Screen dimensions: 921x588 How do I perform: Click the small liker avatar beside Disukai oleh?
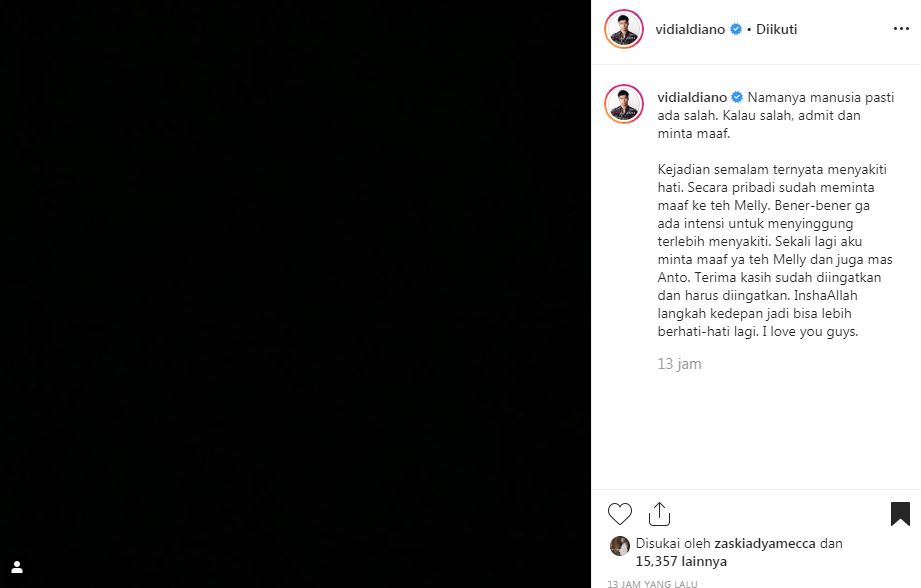(620, 545)
